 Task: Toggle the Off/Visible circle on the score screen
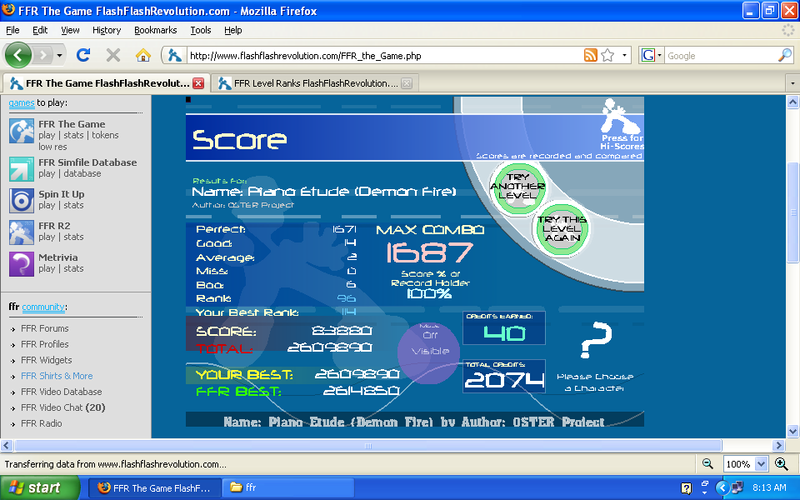point(429,347)
